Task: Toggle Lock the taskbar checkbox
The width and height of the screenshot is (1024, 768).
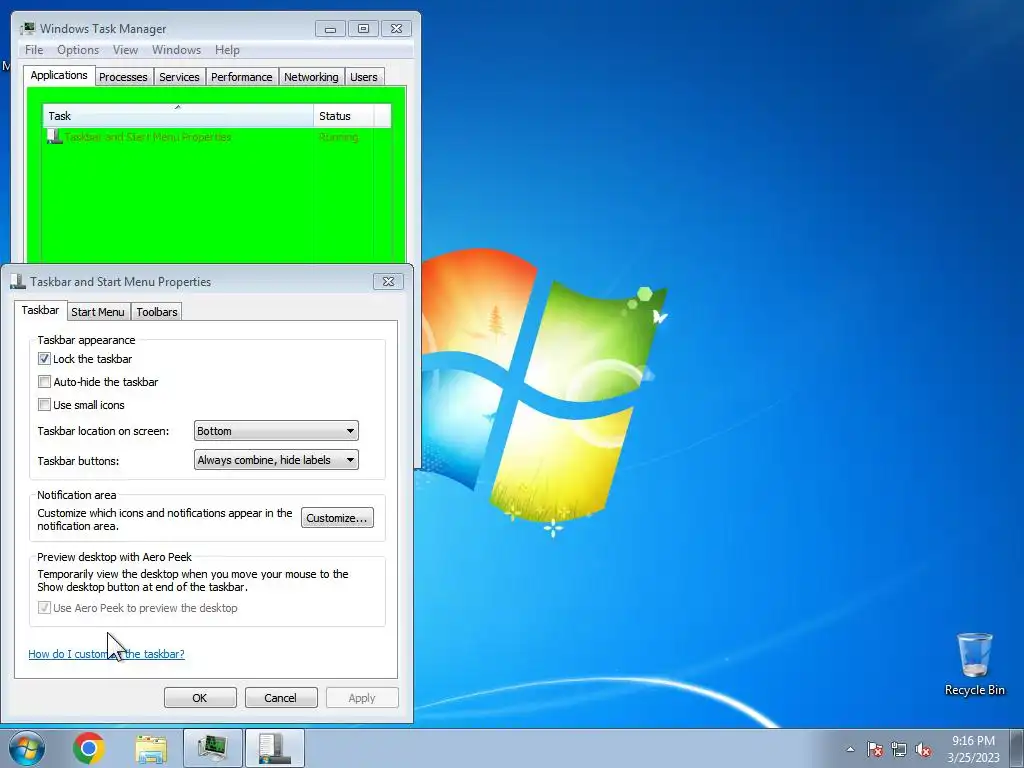Action: coord(44,359)
